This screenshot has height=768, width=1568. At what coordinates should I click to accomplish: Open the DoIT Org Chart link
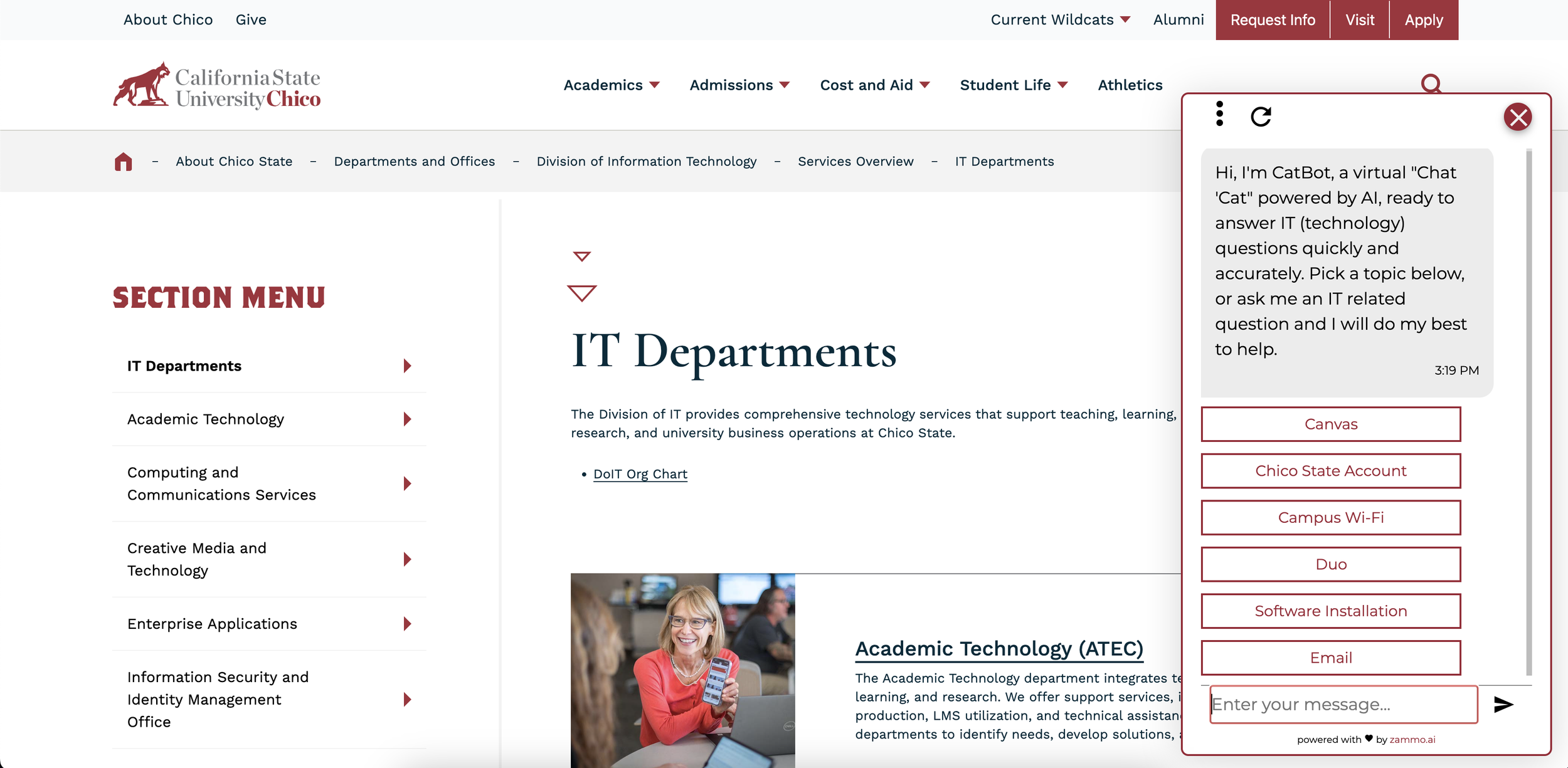click(x=640, y=475)
